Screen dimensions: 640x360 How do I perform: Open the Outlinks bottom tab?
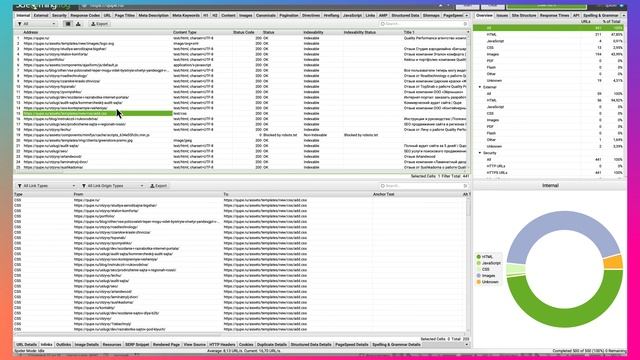[x=63, y=344]
